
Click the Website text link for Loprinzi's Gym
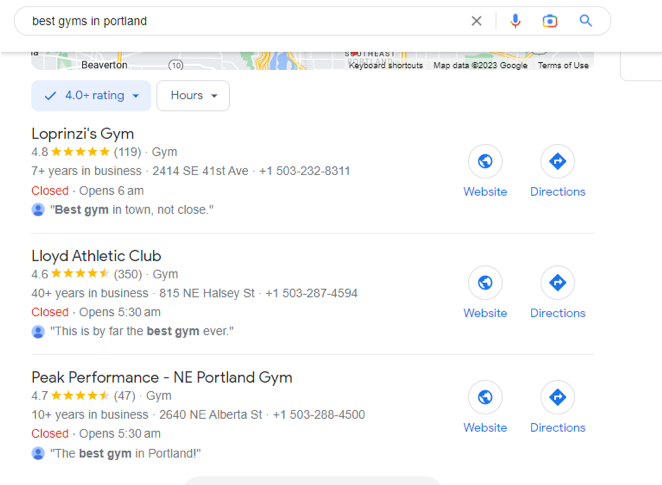tap(485, 192)
